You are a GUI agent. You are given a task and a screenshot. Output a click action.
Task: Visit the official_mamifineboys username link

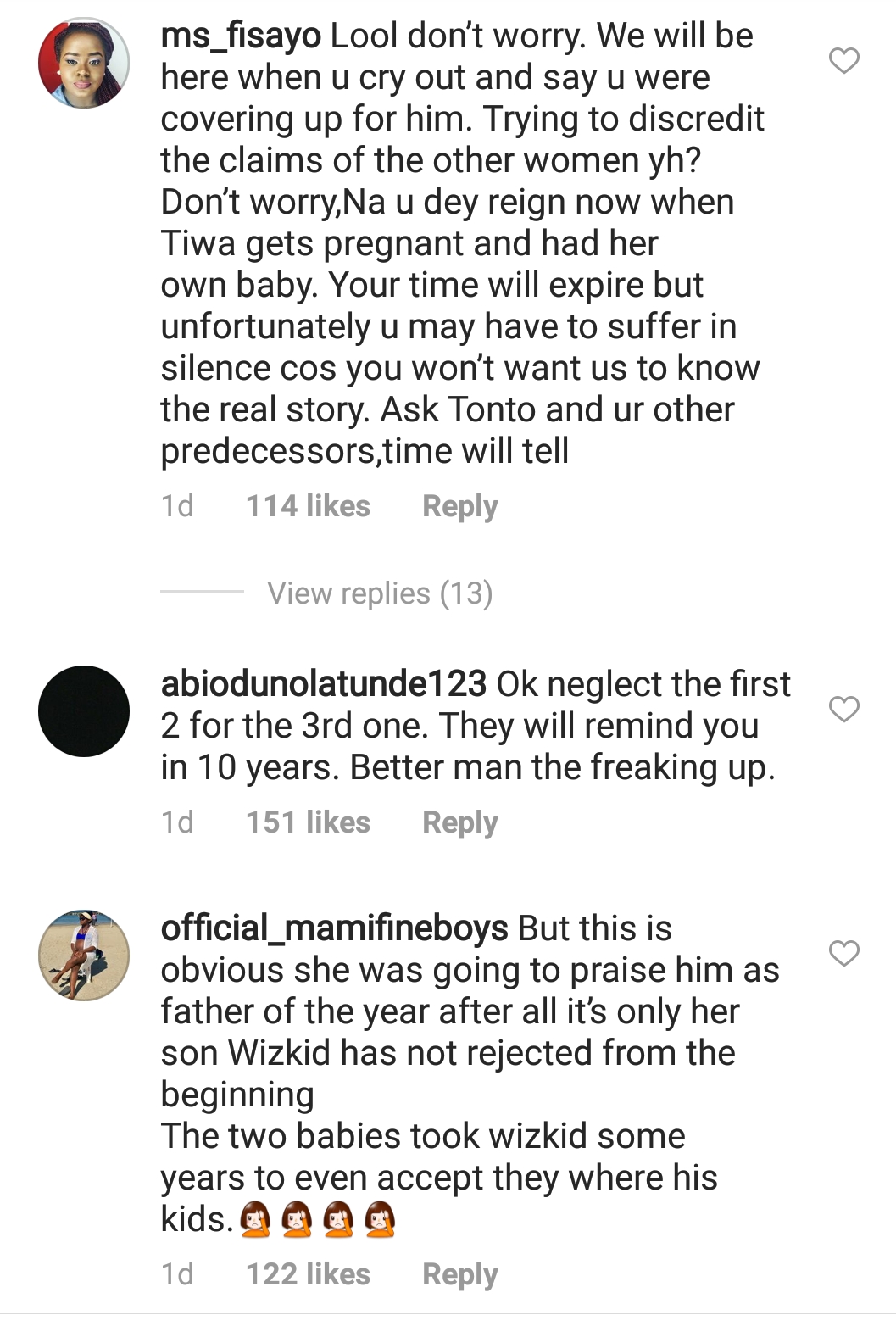pyautogui.click(x=334, y=928)
